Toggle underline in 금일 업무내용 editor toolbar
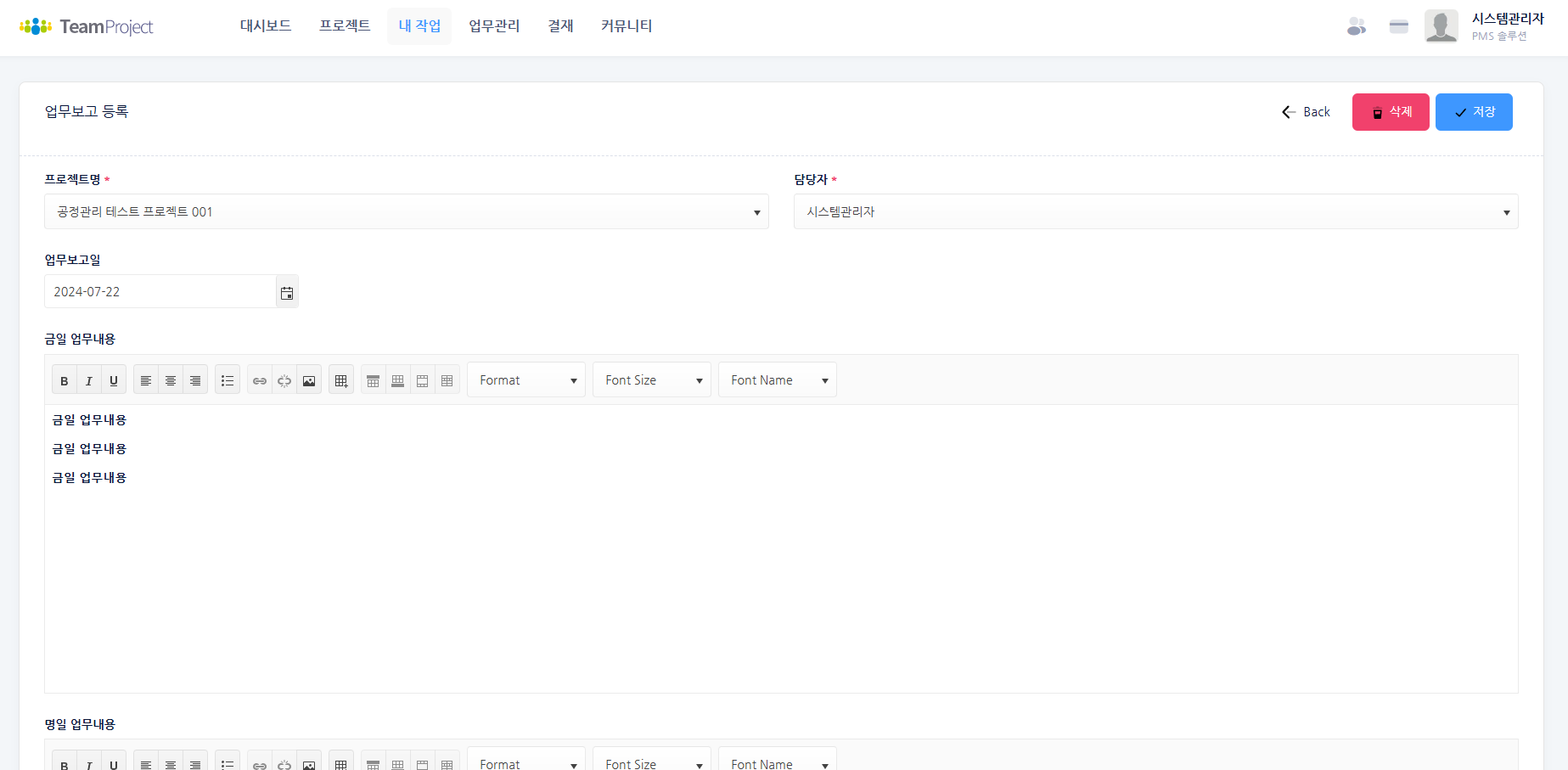Image resolution: width=1568 pixels, height=770 pixels. [114, 380]
